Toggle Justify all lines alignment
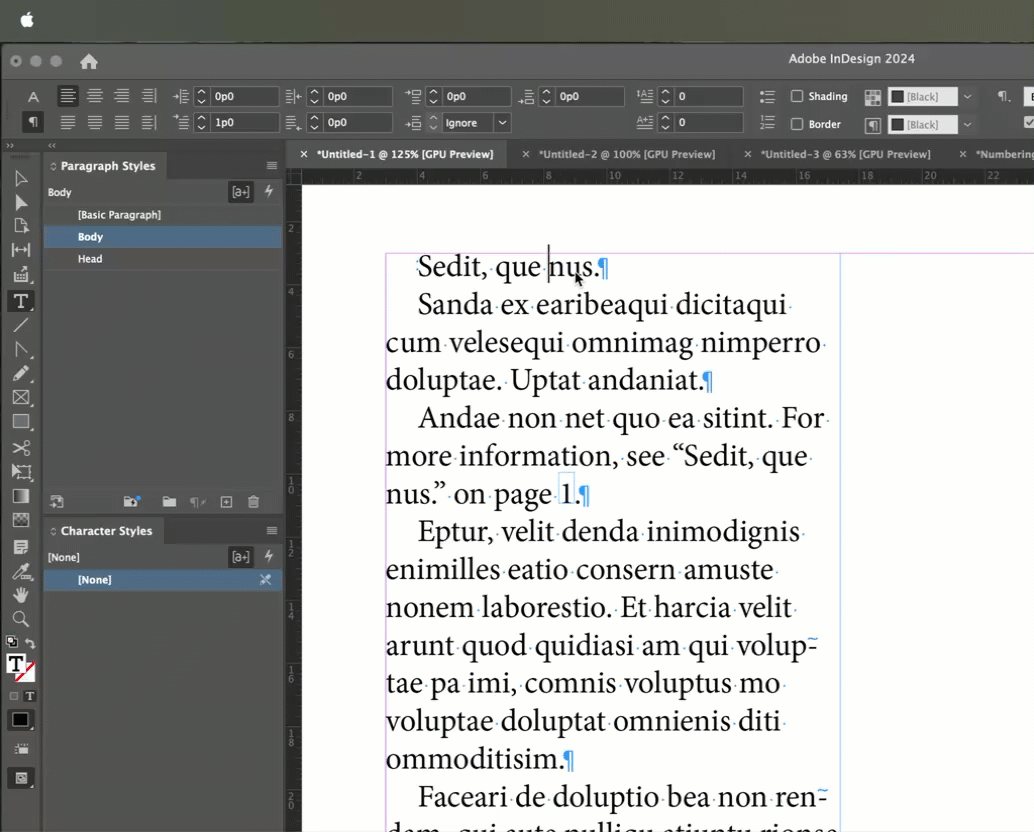Viewport: 1034px width, 832px height. click(x=122, y=123)
